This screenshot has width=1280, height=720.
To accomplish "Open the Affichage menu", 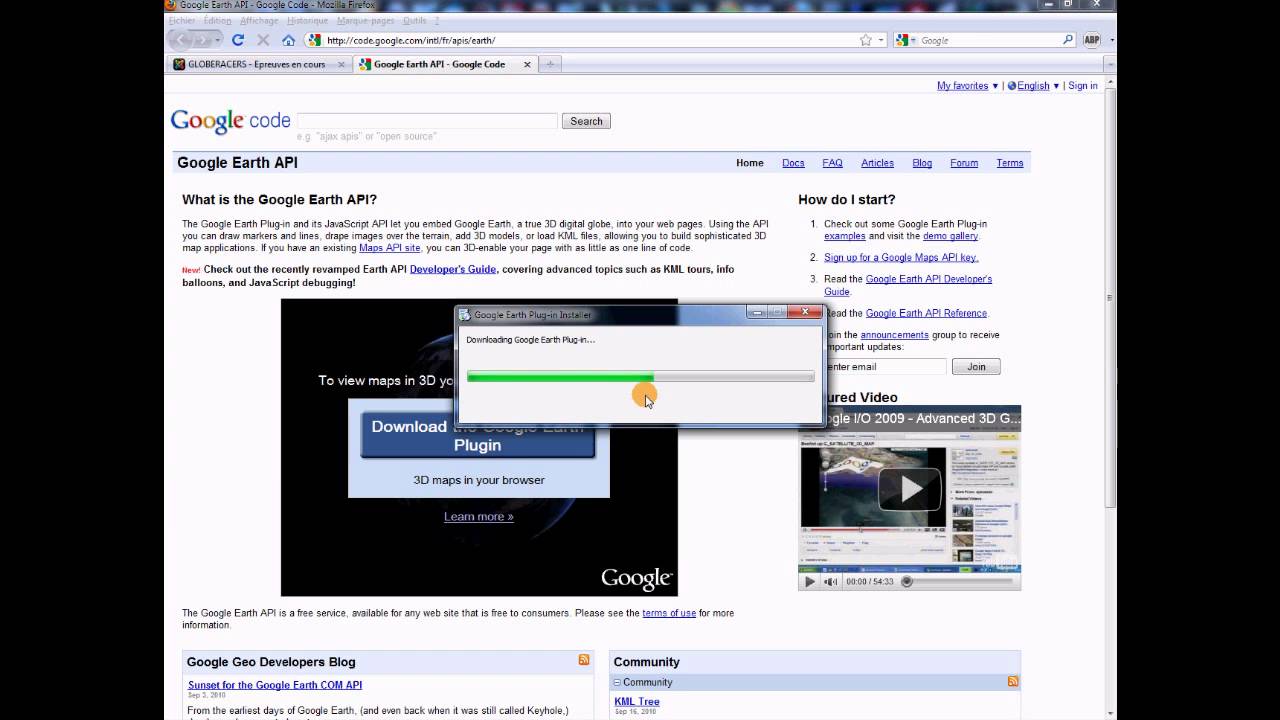I will (259, 20).
